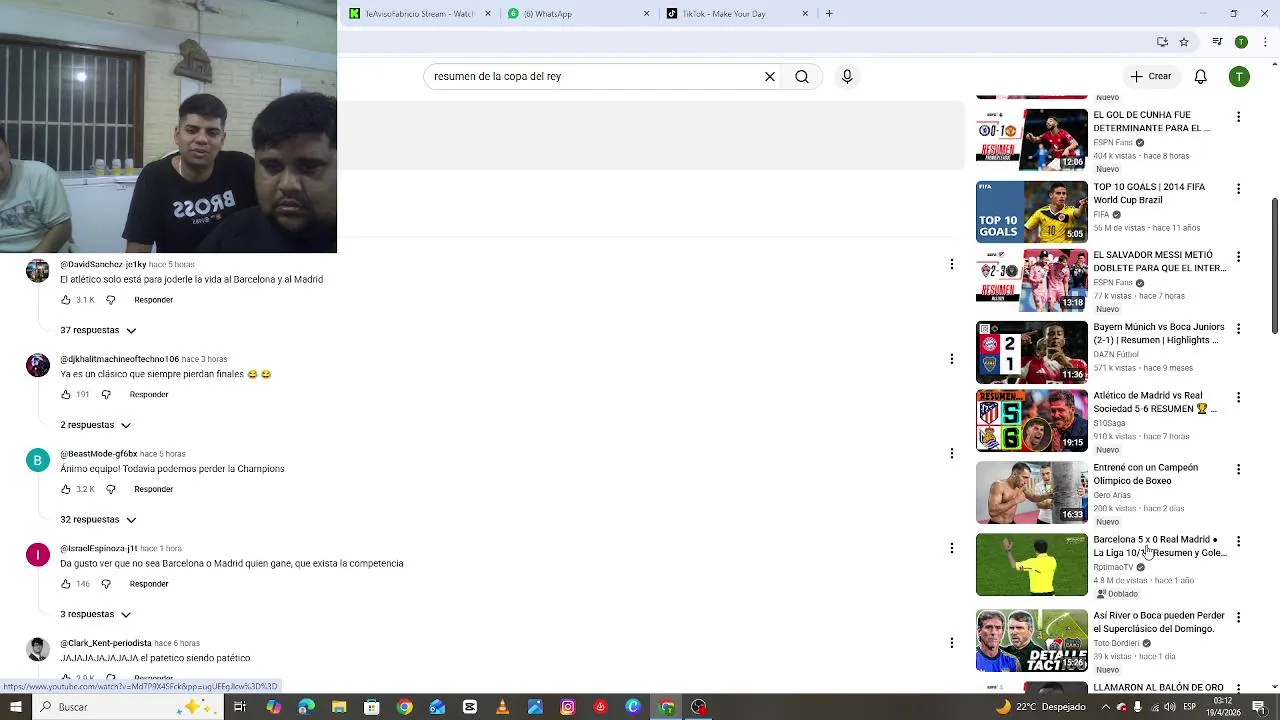Open Instagram from the taskbar

(568, 707)
